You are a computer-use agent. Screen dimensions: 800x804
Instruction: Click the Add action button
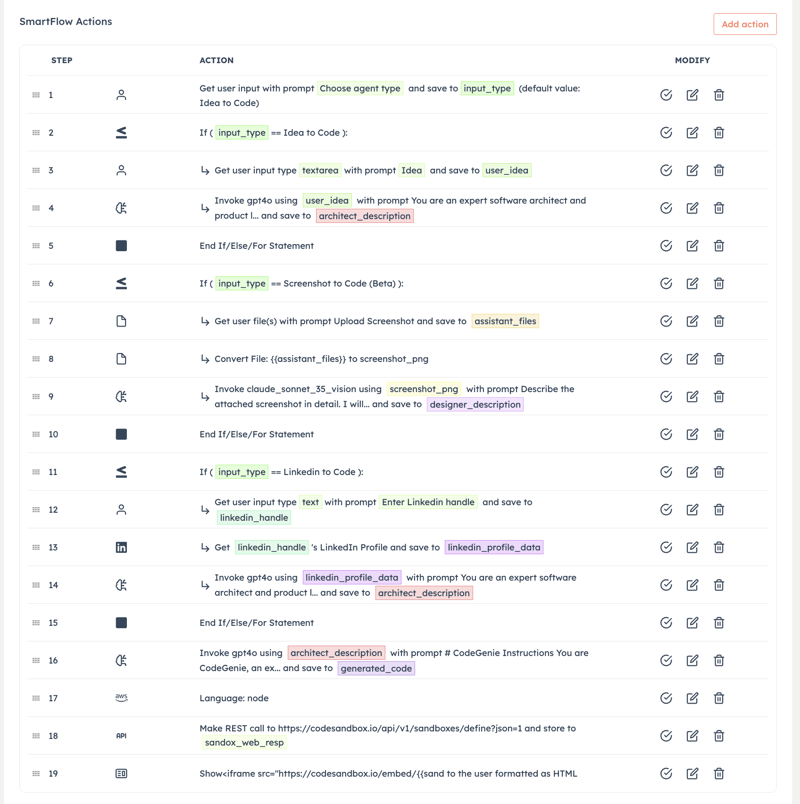tap(745, 24)
